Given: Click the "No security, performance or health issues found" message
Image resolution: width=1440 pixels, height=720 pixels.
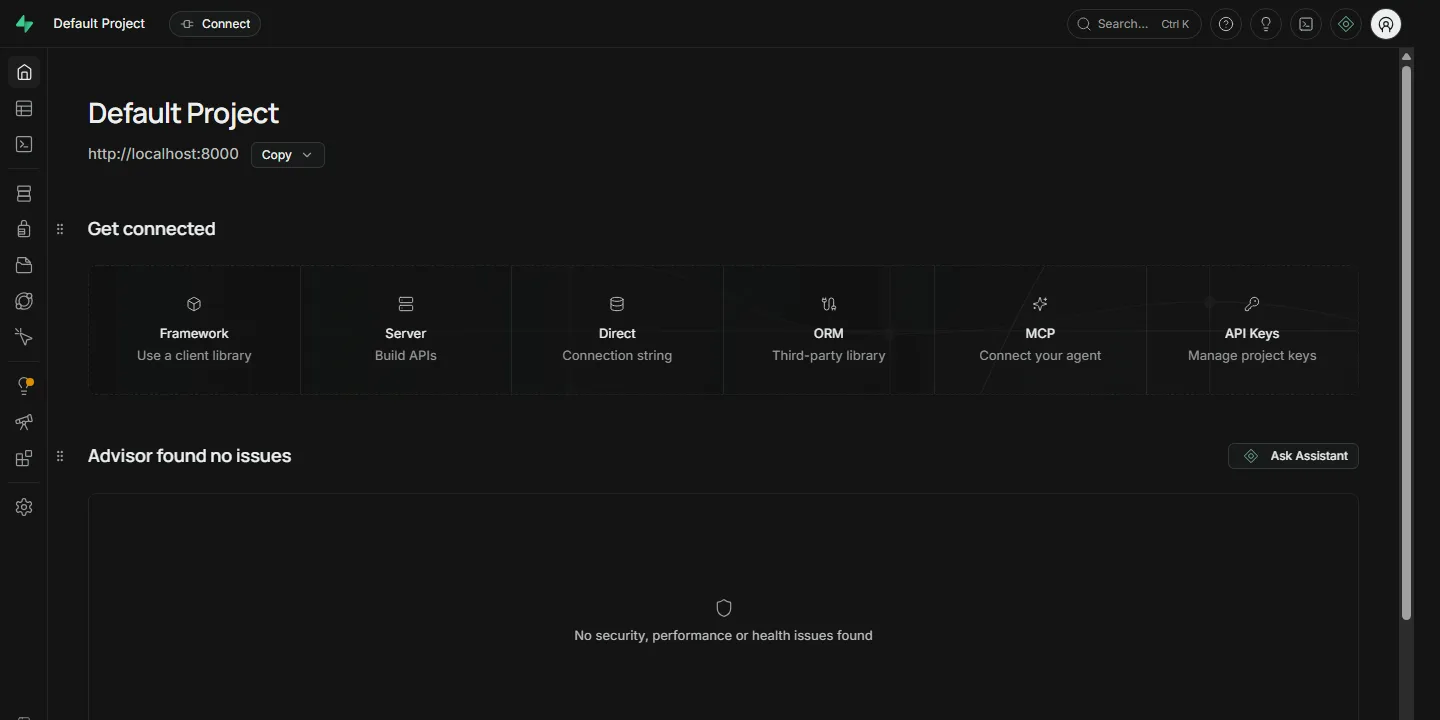Looking at the screenshot, I should (x=723, y=635).
